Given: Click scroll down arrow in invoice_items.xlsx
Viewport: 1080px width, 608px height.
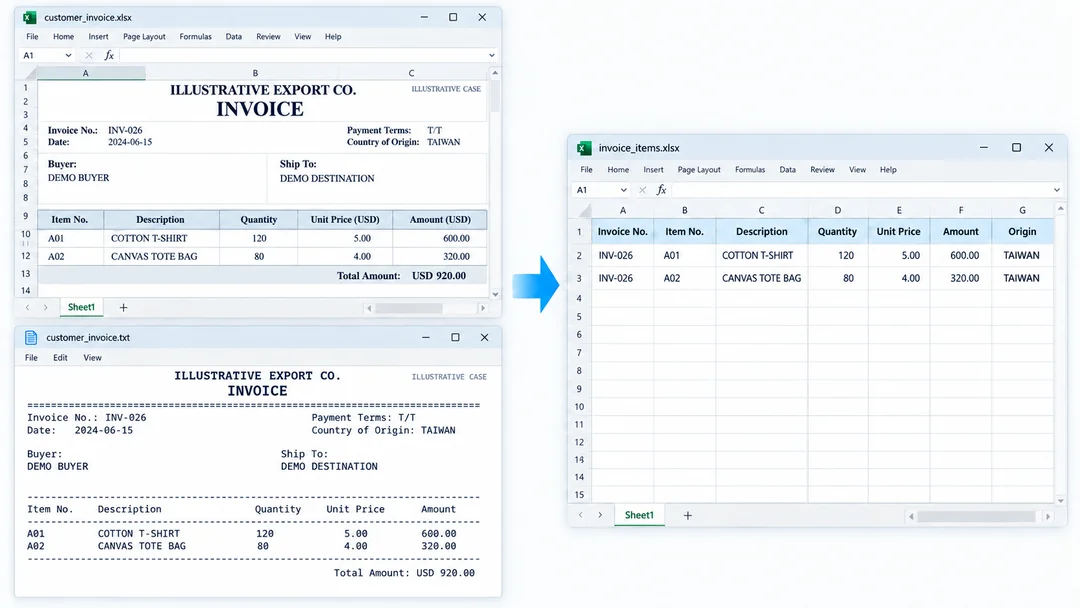Looking at the screenshot, I should [x=1061, y=501].
